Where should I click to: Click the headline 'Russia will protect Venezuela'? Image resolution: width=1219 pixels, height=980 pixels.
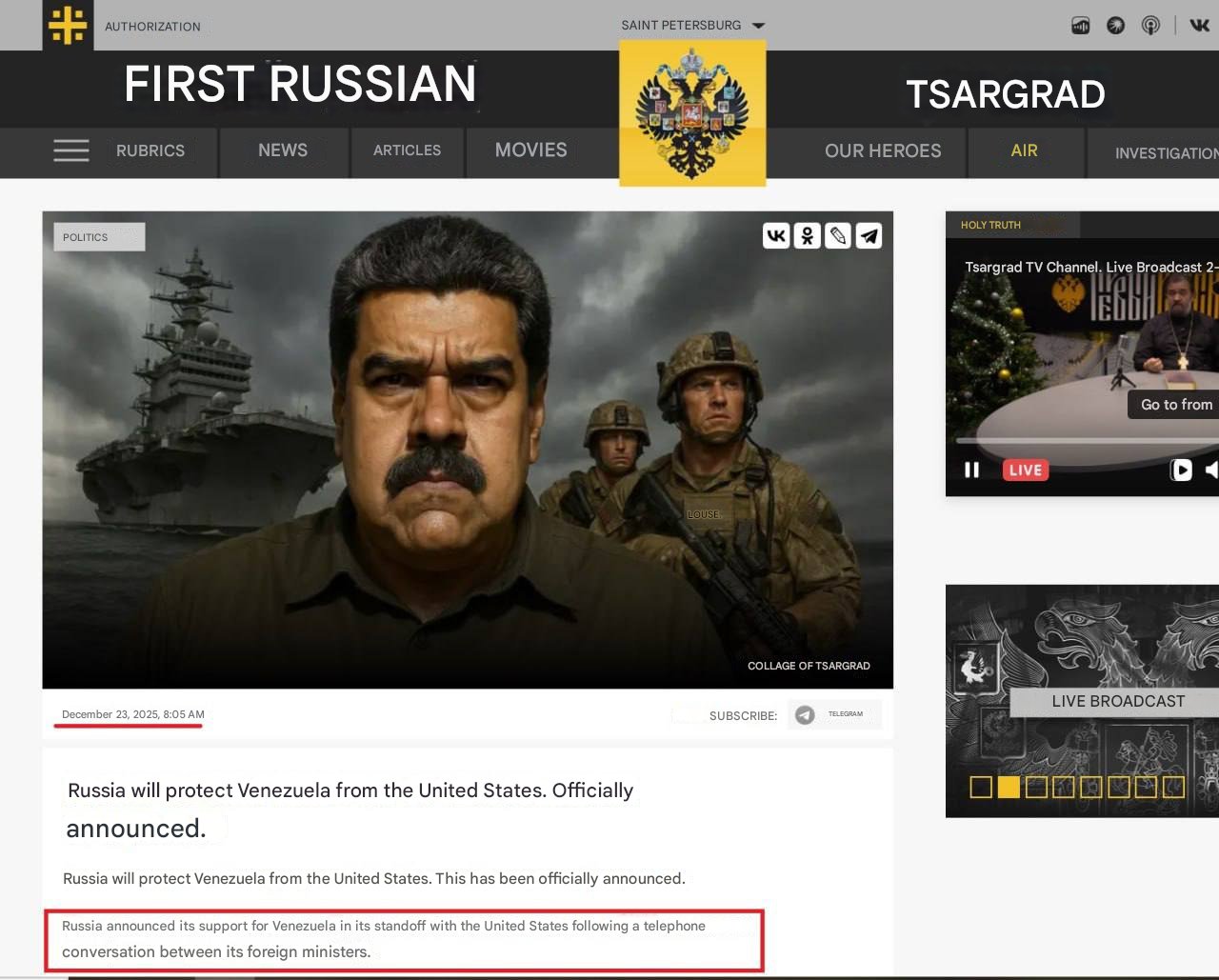coord(350,810)
